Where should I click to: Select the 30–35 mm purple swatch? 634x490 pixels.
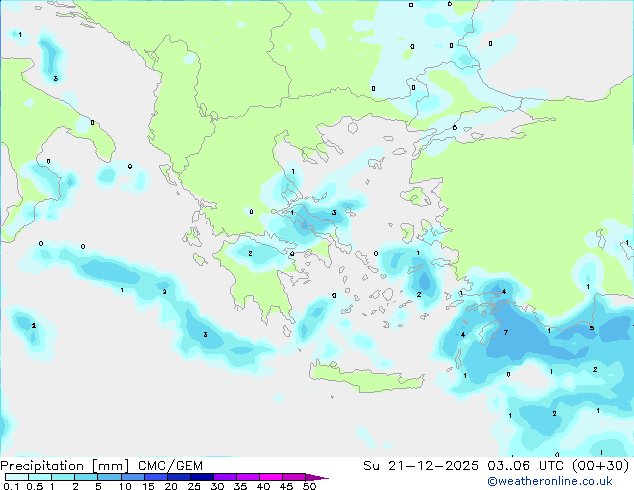tap(224, 477)
